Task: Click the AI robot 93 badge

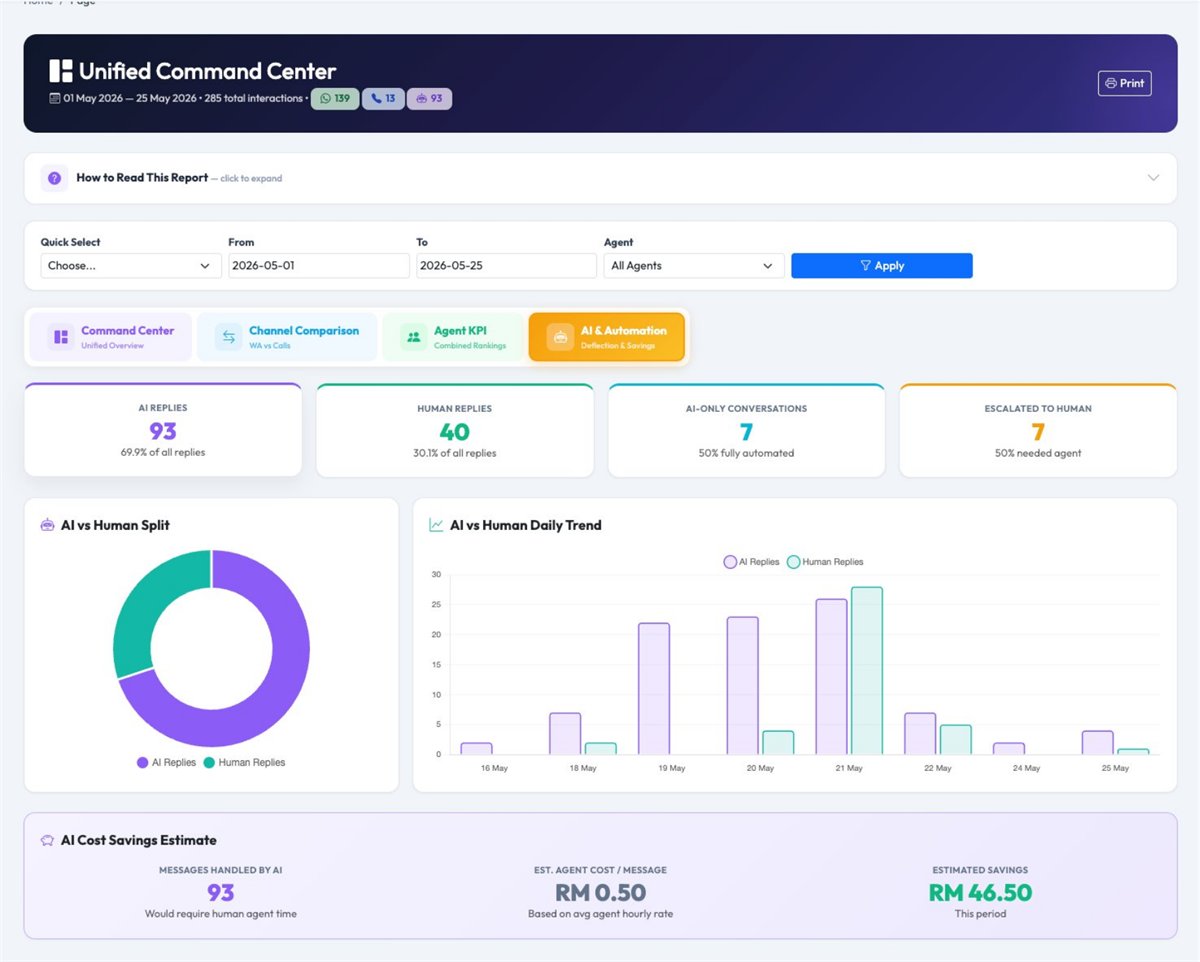Action: coord(430,98)
